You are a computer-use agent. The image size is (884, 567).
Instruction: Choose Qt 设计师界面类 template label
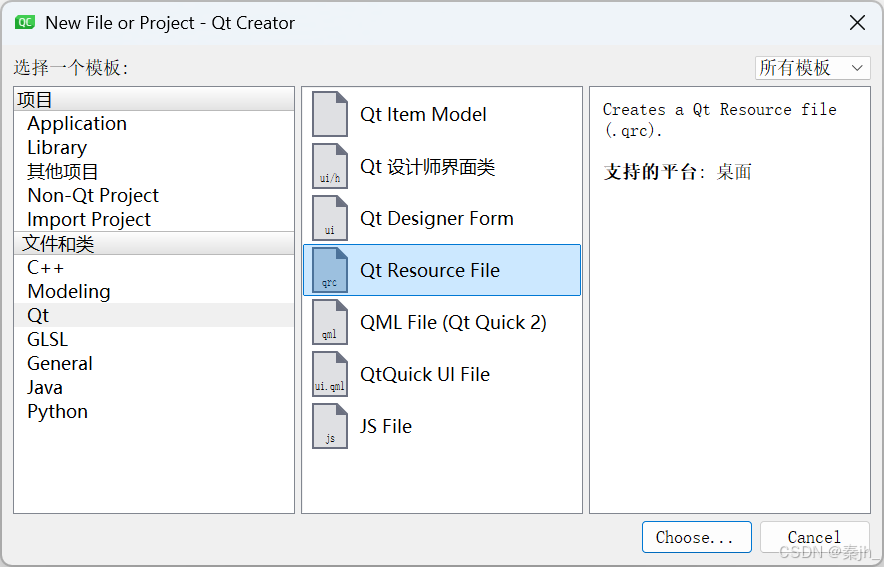[428, 167]
